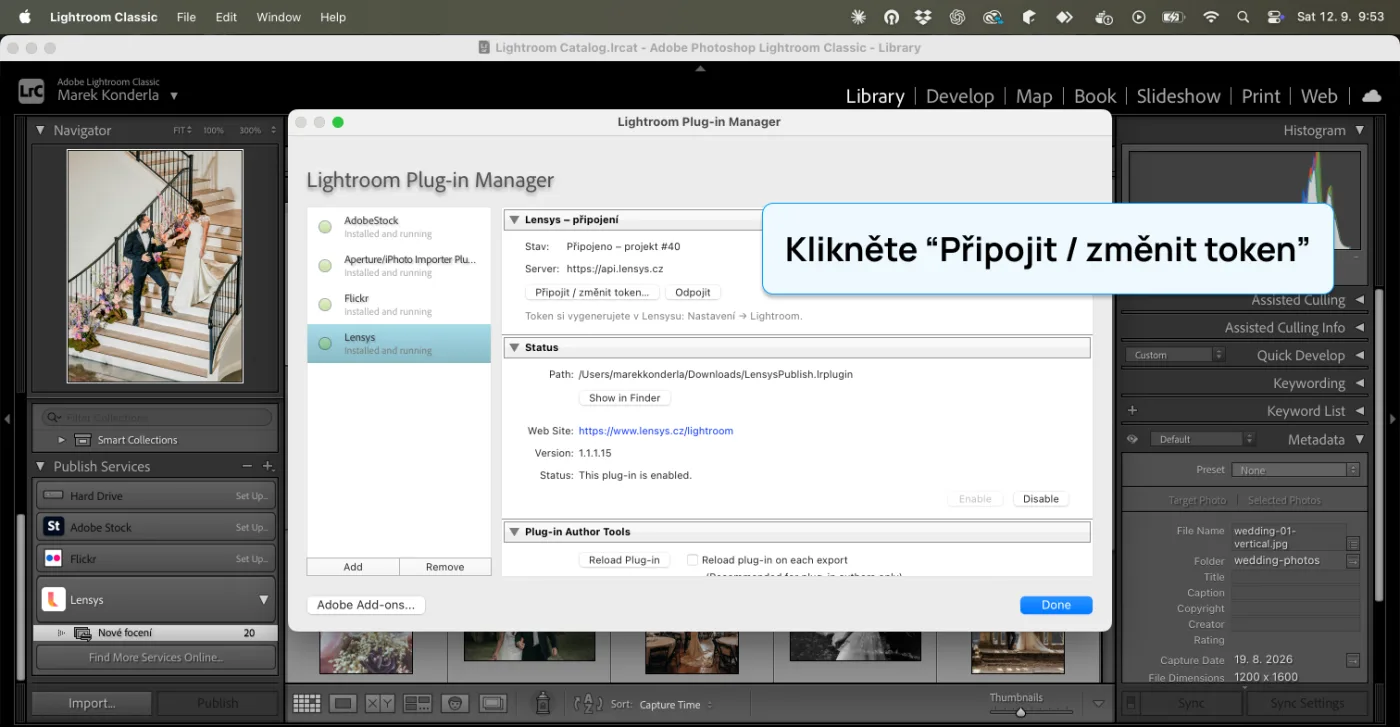This screenshot has width=1400, height=727.
Task: Open the metadata Preset None dropdown
Action: click(x=1295, y=470)
